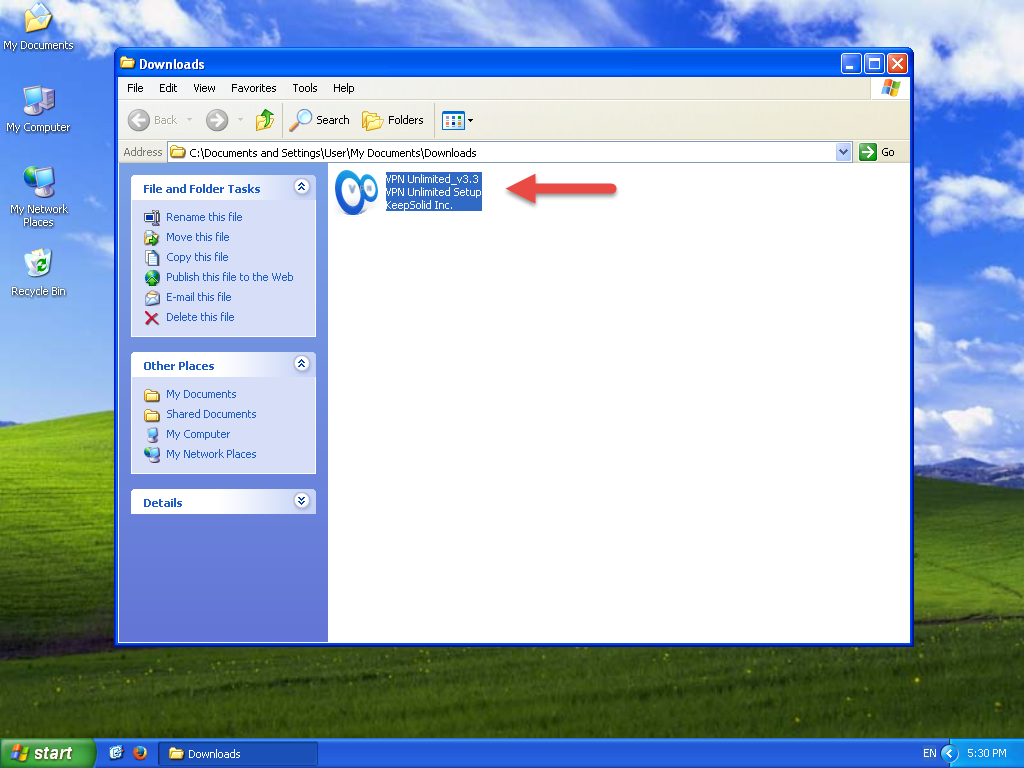
Task: Click Copy this file link
Action: click(197, 257)
